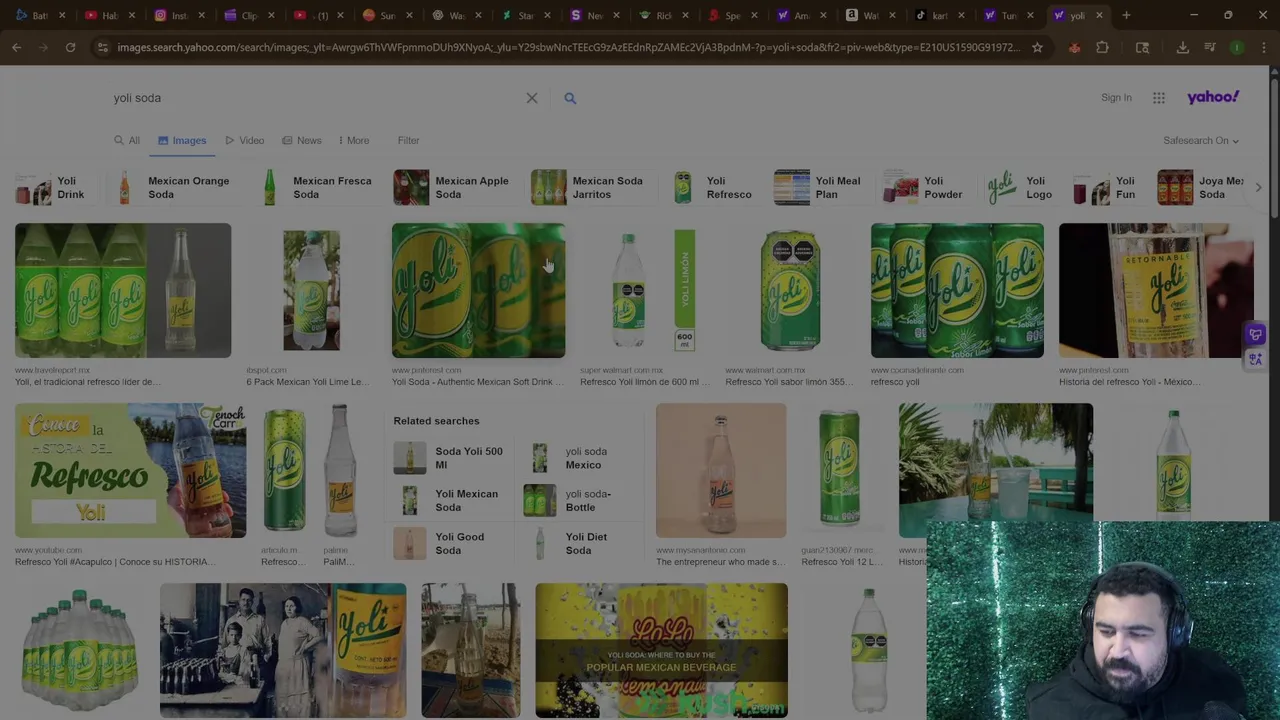
Task: Select the Yoli Refresco chip
Action: coord(712,187)
